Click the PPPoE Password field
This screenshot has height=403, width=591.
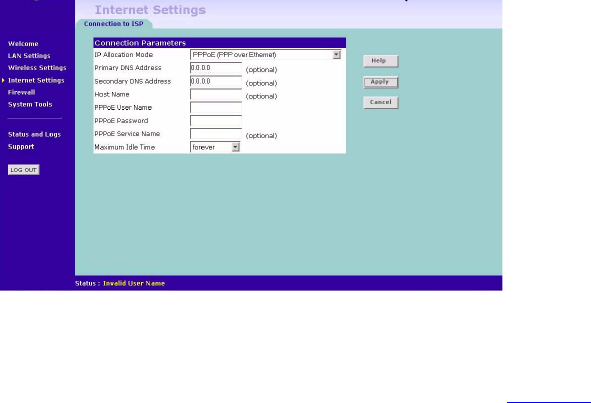(216, 121)
